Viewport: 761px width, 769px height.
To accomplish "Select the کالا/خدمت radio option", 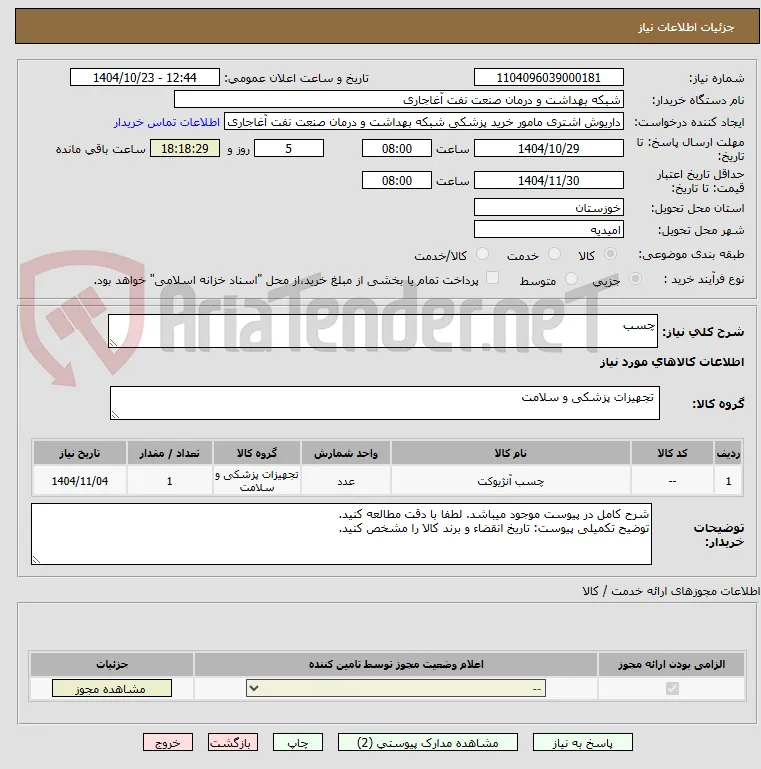I will pyautogui.click(x=482, y=254).
